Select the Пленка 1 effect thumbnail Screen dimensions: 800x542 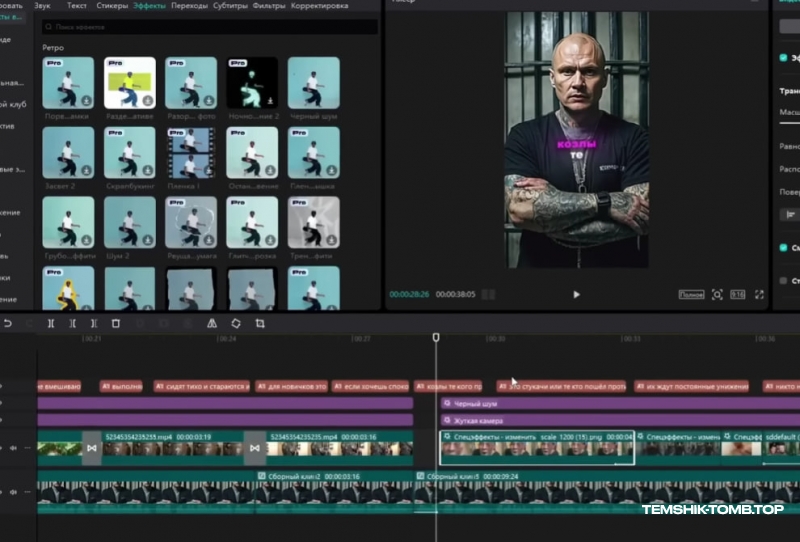(191, 153)
